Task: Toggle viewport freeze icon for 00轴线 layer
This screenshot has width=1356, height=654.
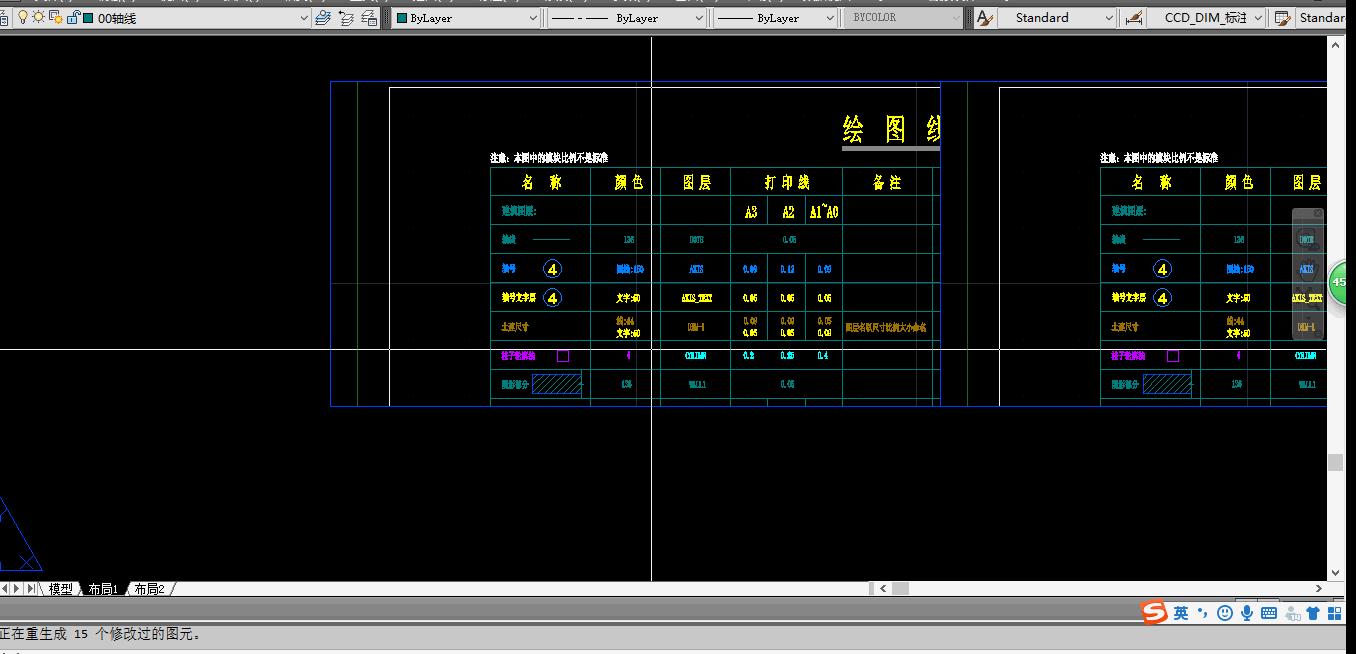Action: [55, 18]
